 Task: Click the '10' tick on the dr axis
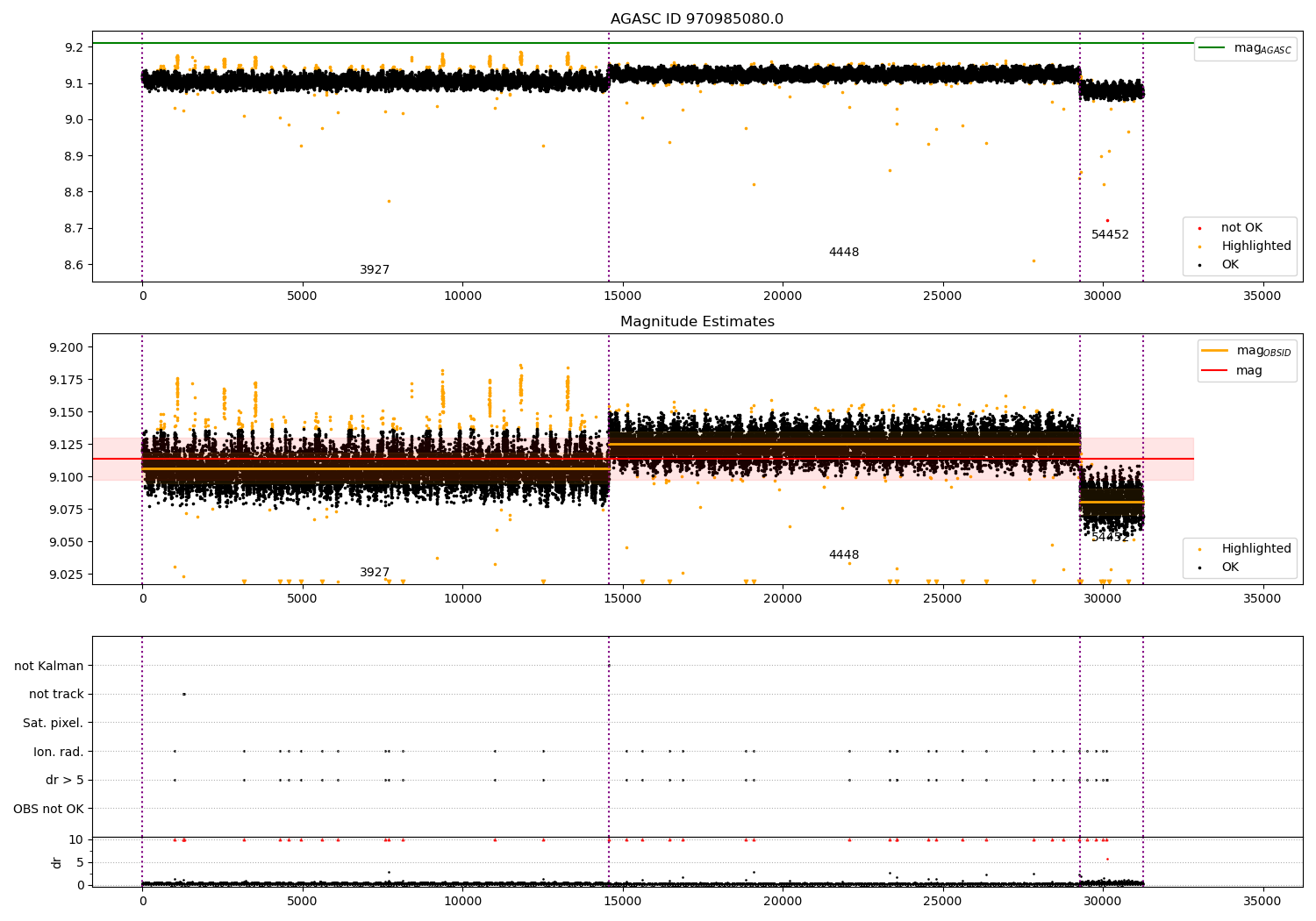click(76, 839)
